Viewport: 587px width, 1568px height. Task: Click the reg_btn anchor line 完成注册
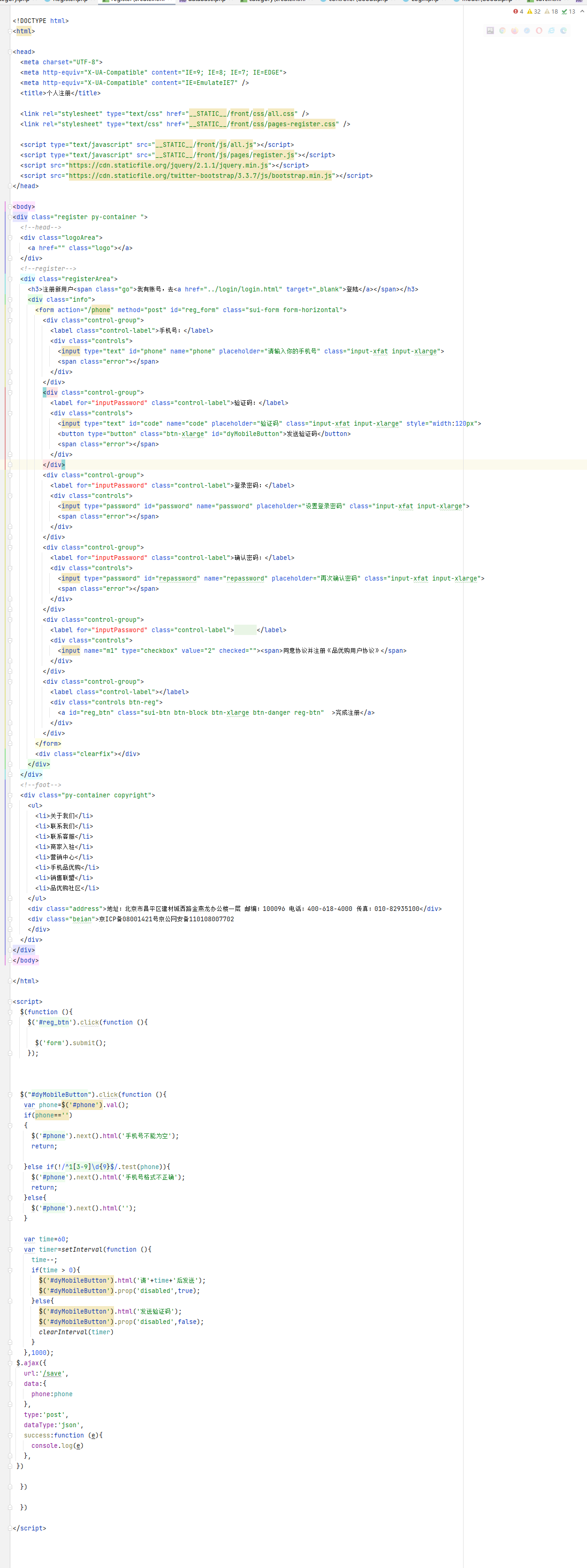tap(216, 713)
